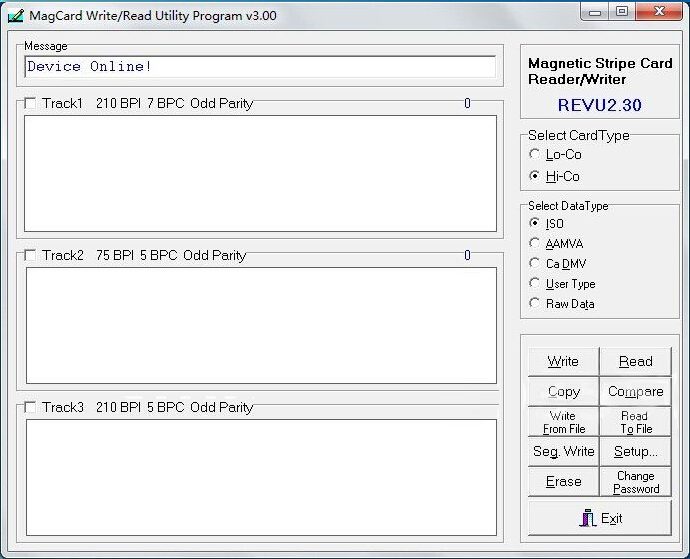Minimize the MagCard window
This screenshot has width=690, height=559.
(595, 12)
